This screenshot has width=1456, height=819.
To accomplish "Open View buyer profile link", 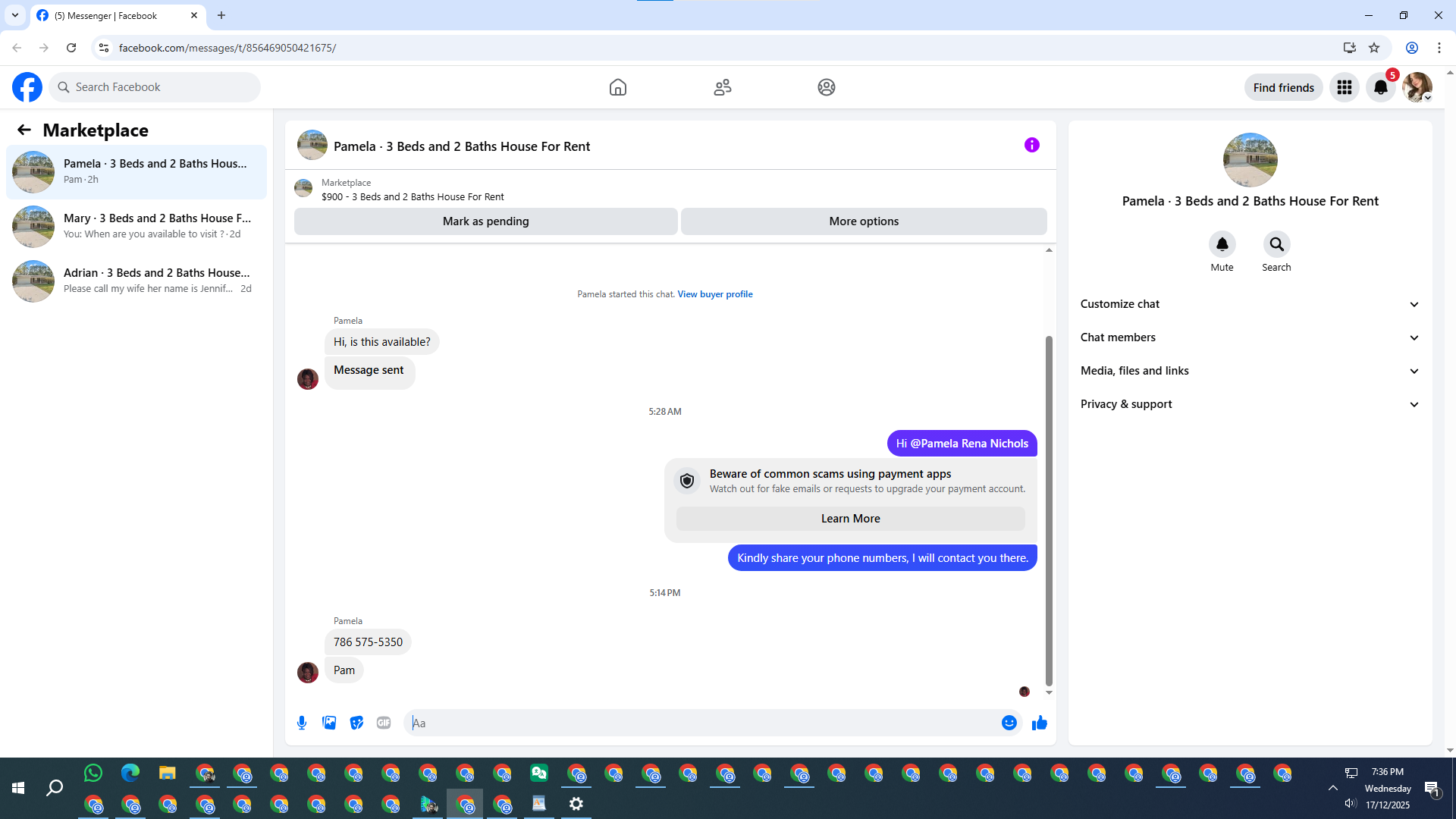I will tap(715, 294).
